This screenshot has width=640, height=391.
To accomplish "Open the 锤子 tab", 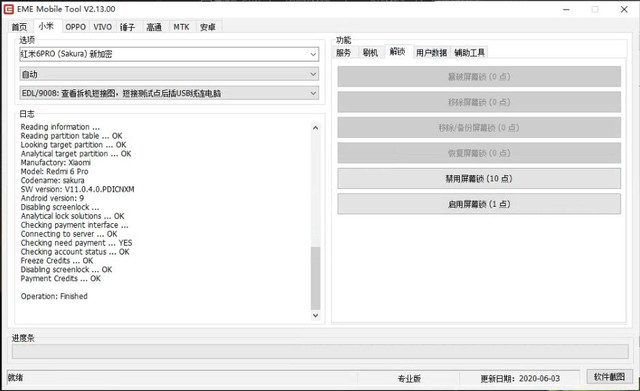I will point(127,27).
